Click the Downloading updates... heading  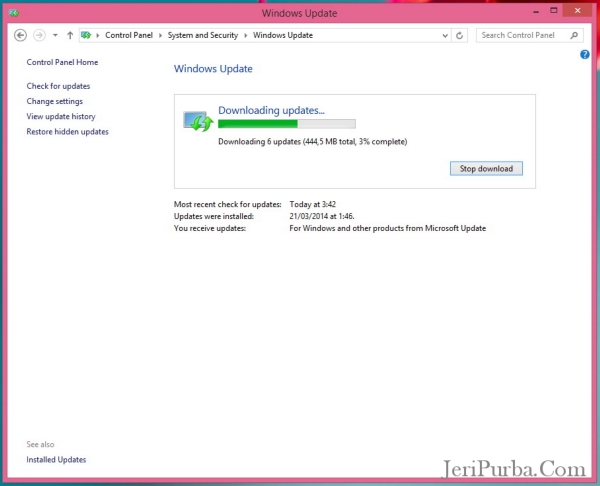tap(271, 110)
